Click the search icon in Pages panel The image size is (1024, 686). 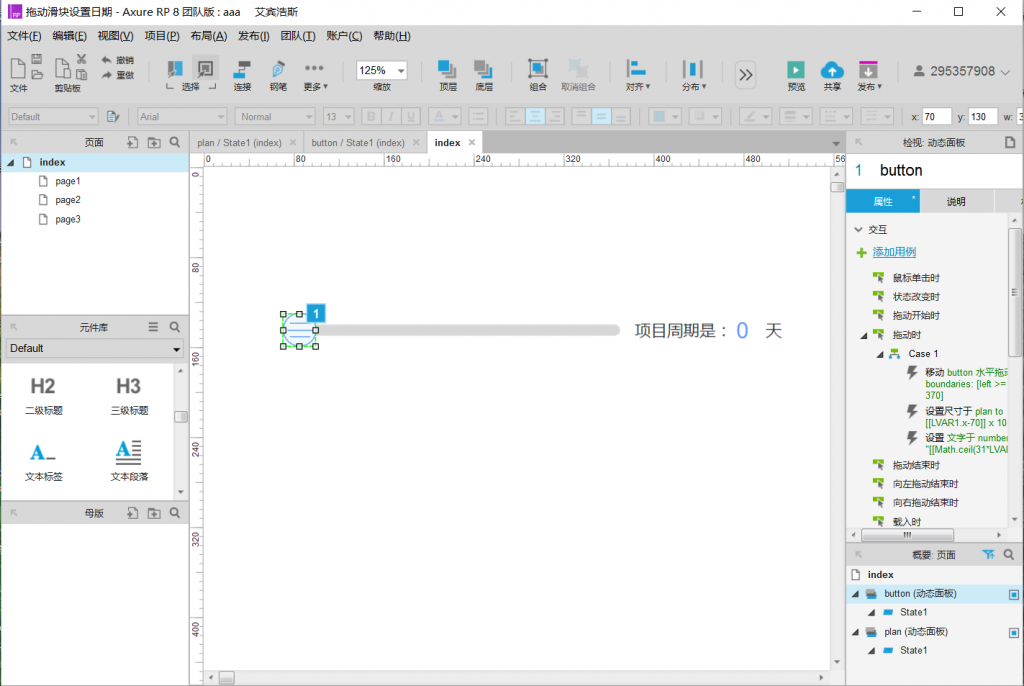175,142
